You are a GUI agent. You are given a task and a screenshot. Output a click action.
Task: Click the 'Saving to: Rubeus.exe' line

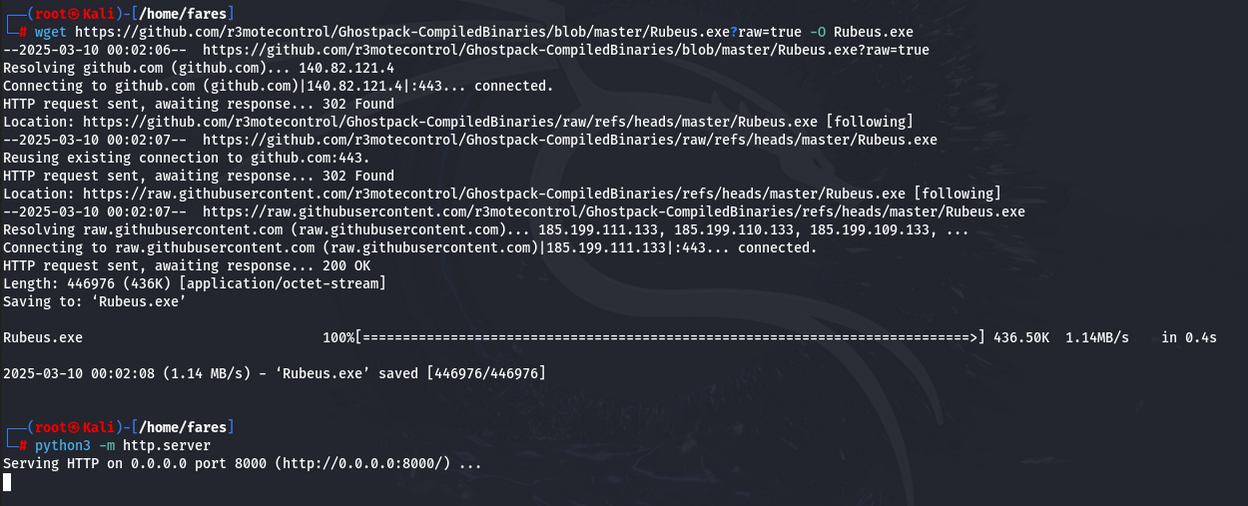point(94,302)
